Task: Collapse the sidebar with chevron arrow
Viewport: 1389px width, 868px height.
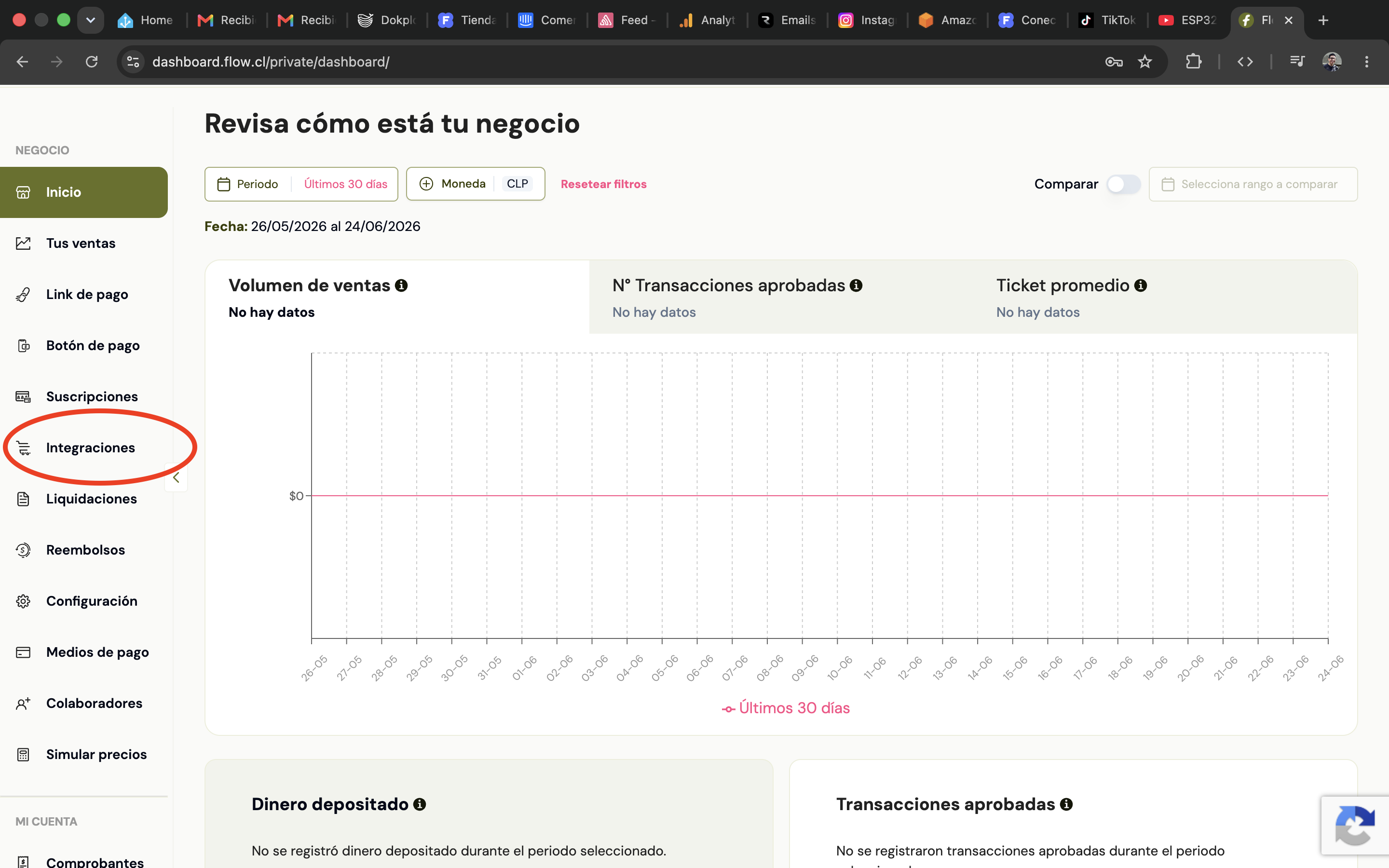Action: (x=176, y=477)
